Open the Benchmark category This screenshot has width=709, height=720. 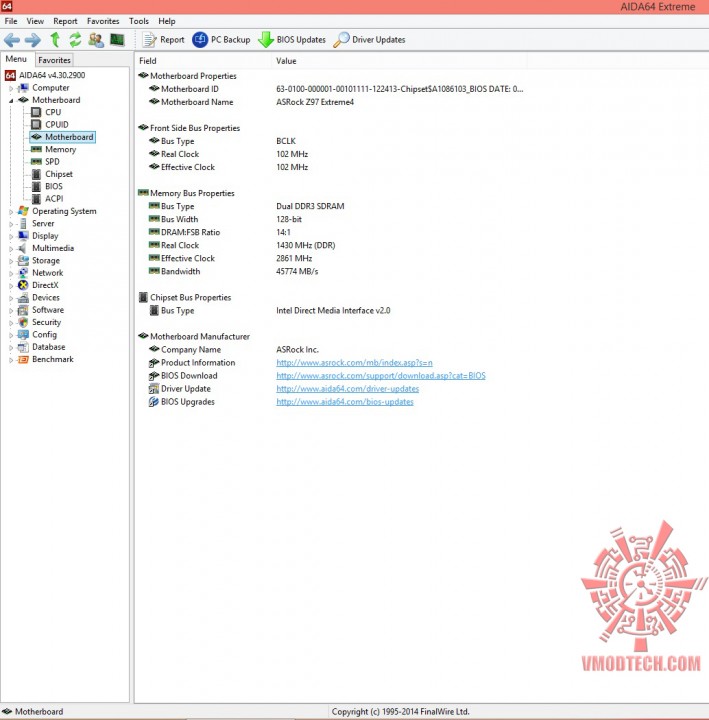(x=52, y=360)
